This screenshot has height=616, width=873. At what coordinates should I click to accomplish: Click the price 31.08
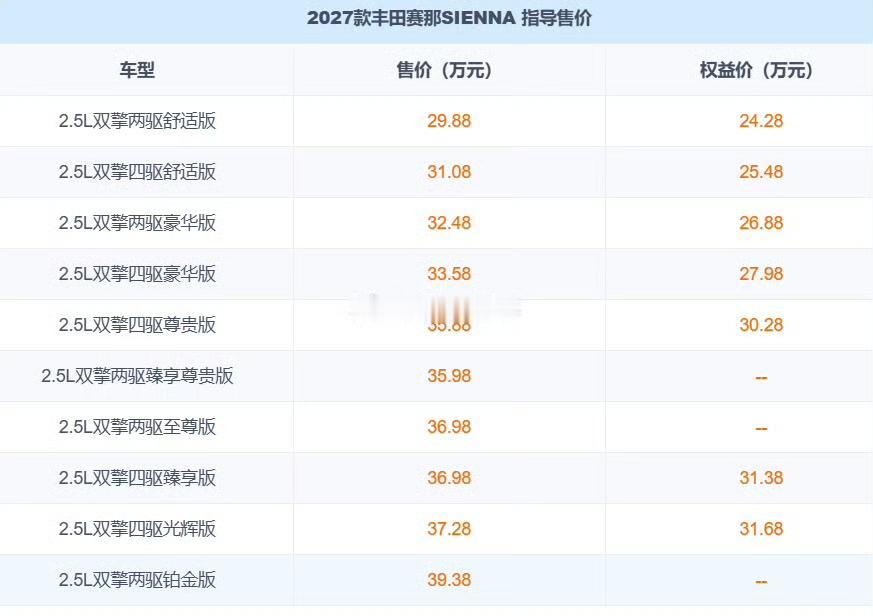click(x=449, y=172)
